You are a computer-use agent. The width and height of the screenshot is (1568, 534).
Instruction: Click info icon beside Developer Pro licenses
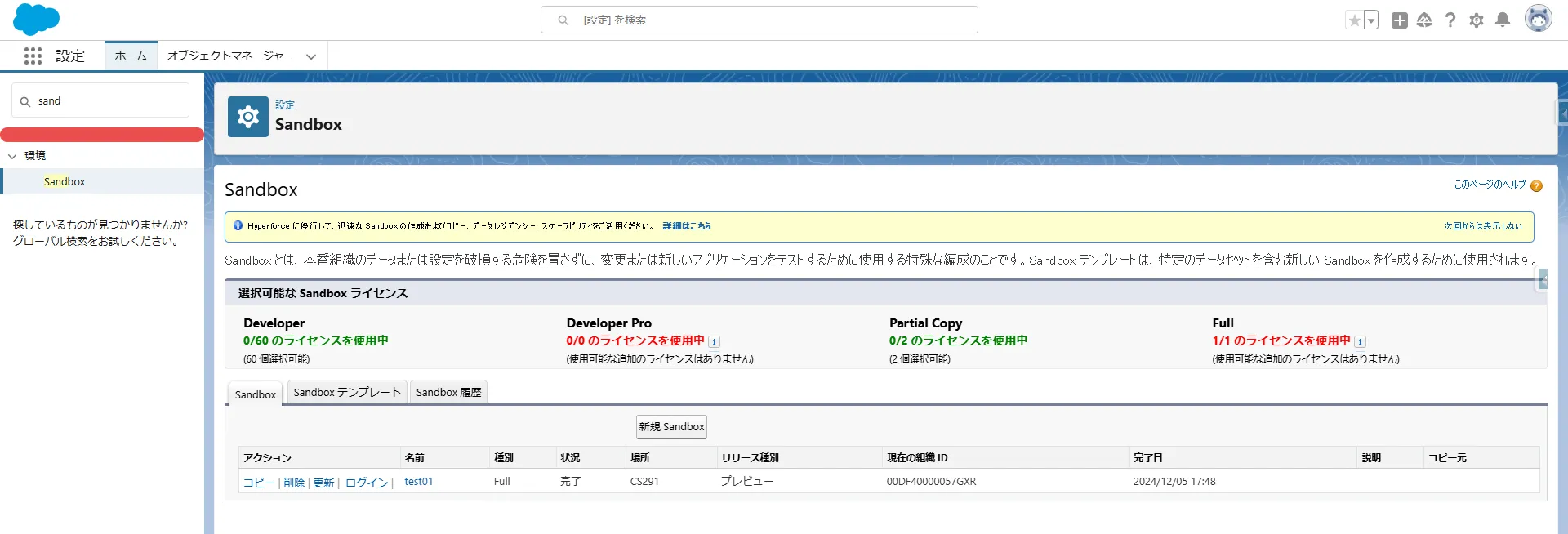tap(714, 342)
